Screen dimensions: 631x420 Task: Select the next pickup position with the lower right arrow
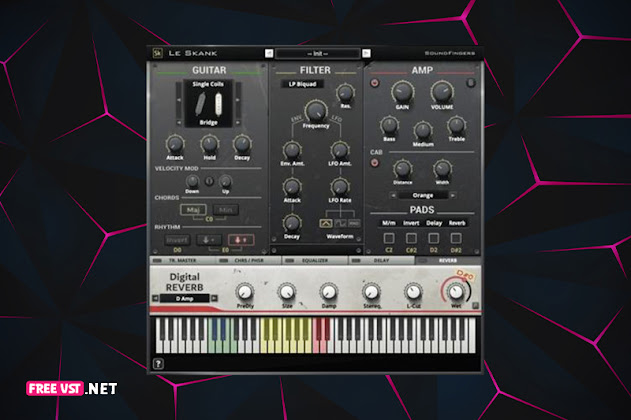pos(237,122)
